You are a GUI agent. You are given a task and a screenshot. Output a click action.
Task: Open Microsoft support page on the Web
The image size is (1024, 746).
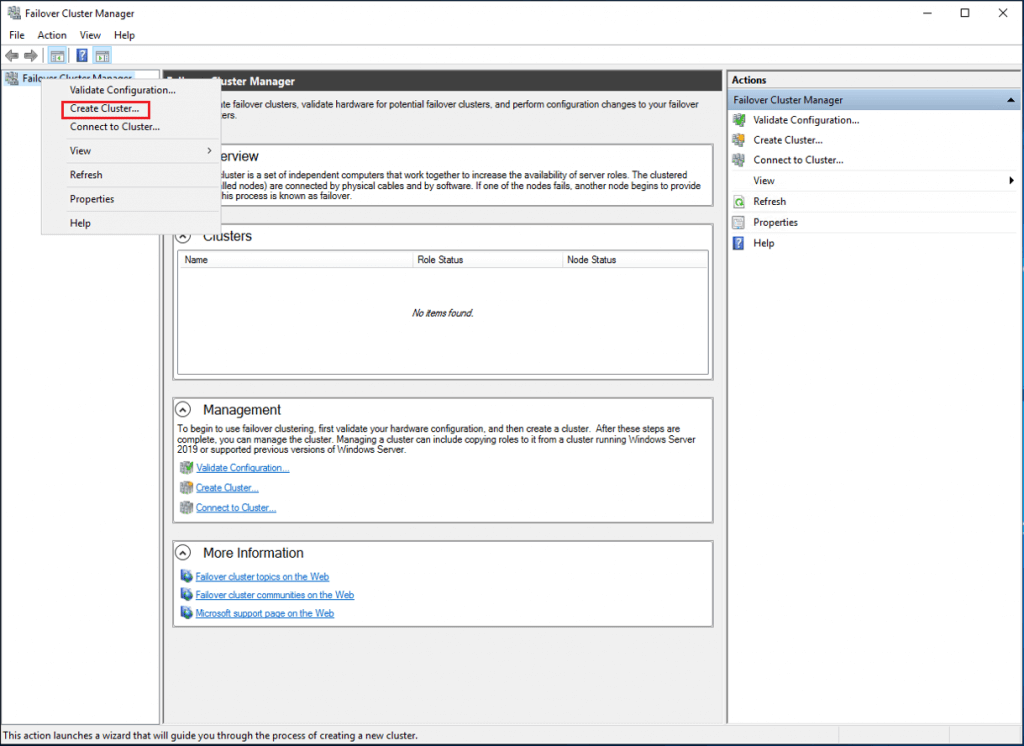point(264,613)
